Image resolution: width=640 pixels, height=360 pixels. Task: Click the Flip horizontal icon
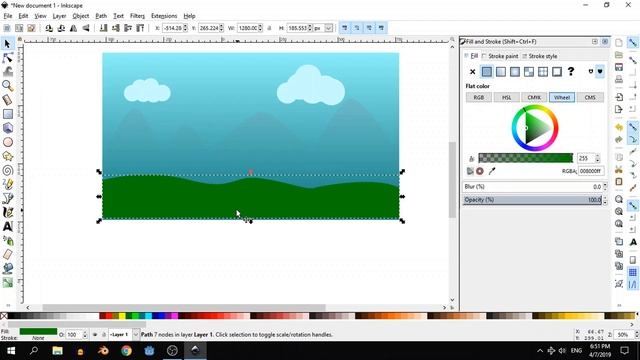(x=73, y=28)
